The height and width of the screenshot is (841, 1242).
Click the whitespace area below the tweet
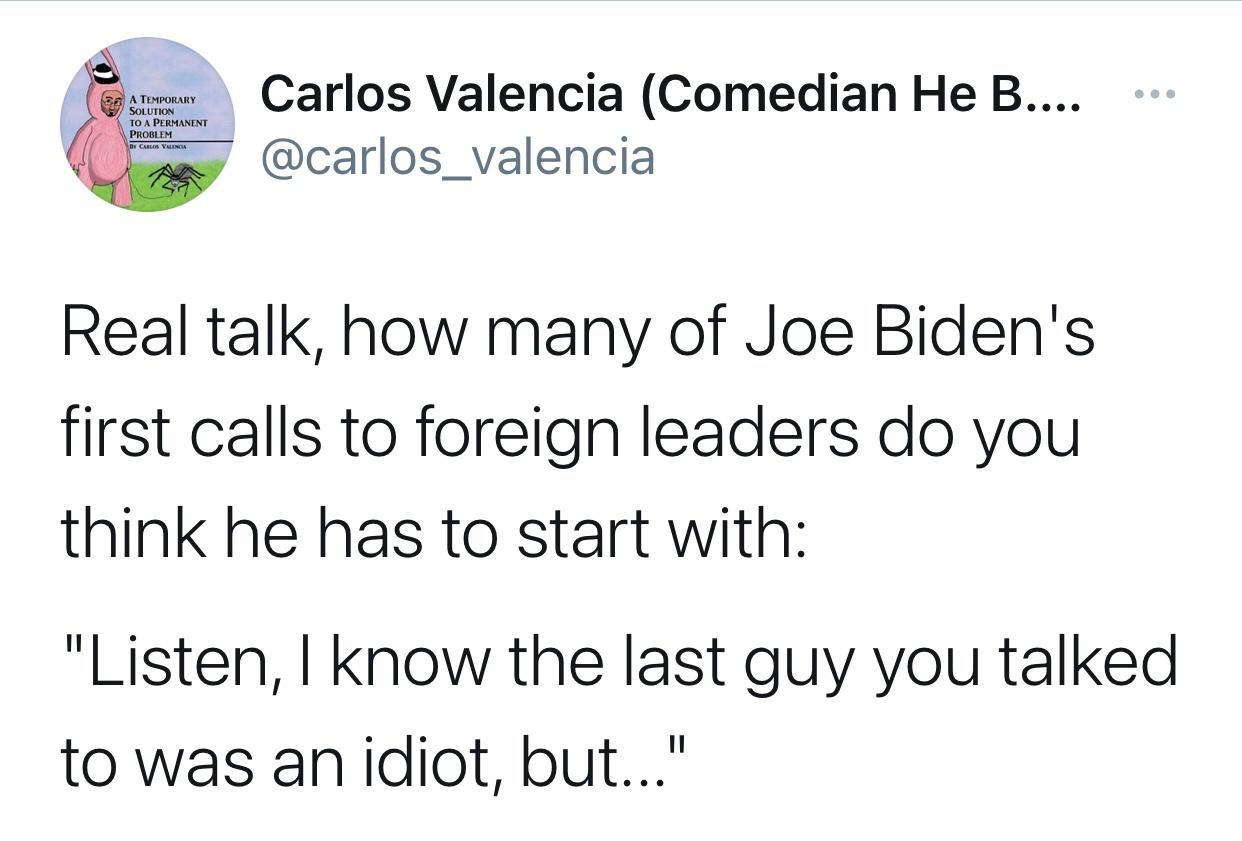pyautogui.click(x=620, y=820)
